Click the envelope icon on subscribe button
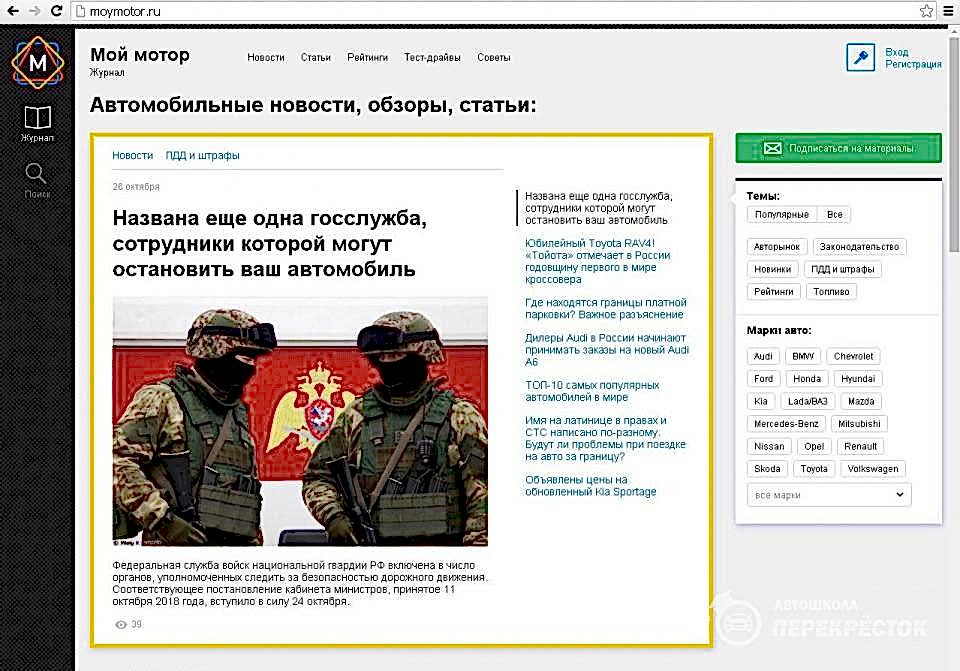This screenshot has width=960, height=671. (x=772, y=148)
